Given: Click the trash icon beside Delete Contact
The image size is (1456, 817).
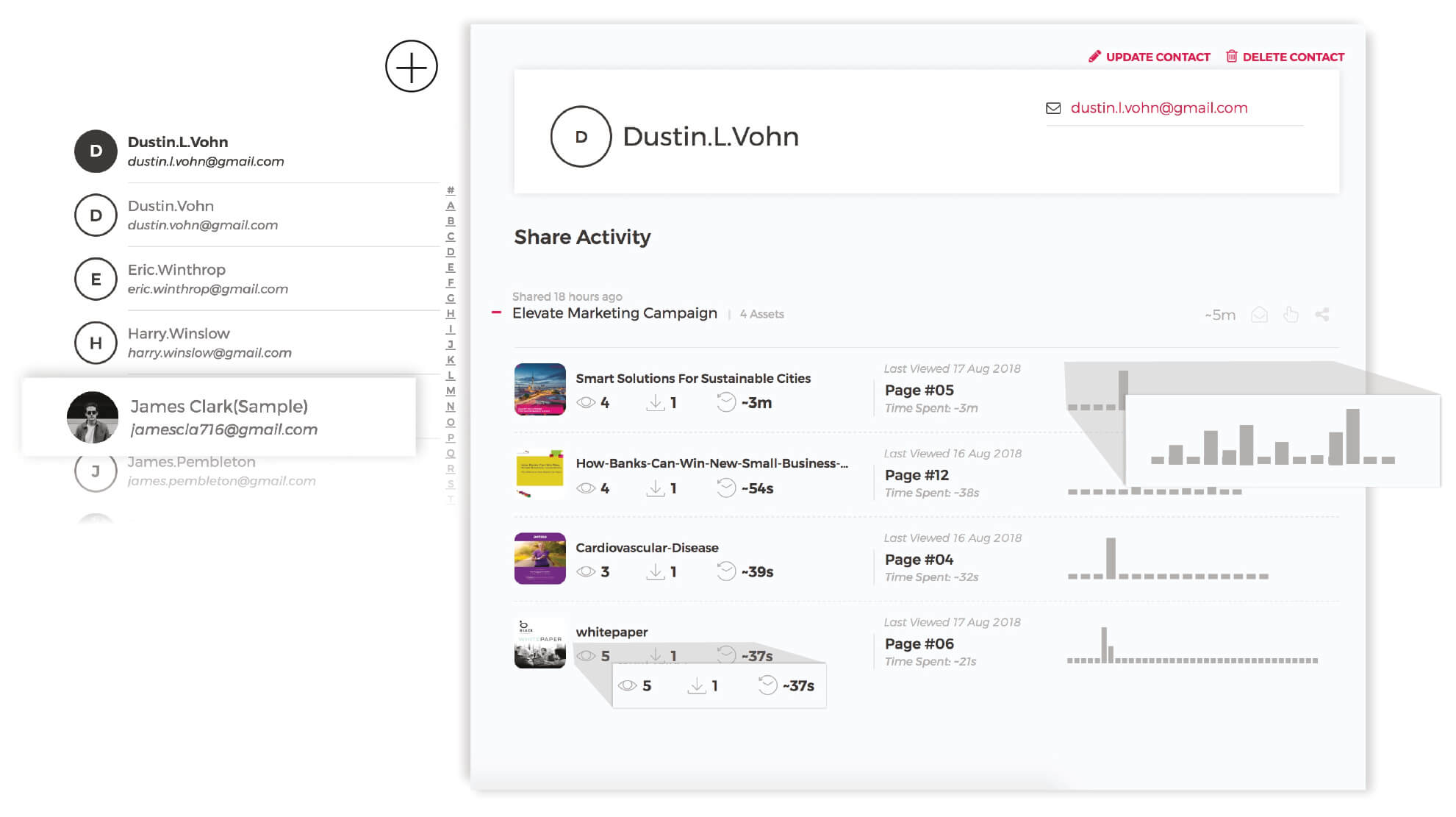Looking at the screenshot, I should [x=1231, y=57].
